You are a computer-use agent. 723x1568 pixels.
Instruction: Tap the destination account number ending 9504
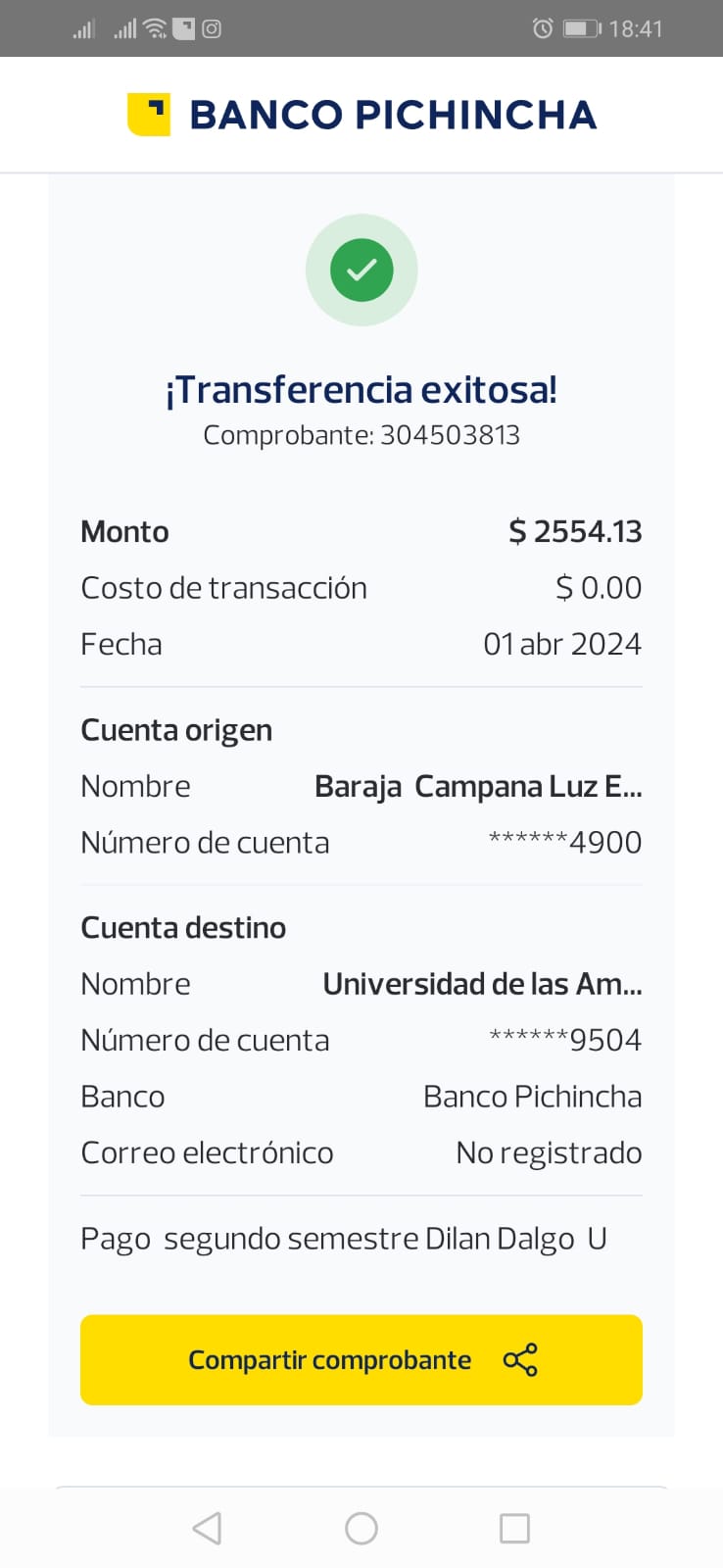(565, 1040)
